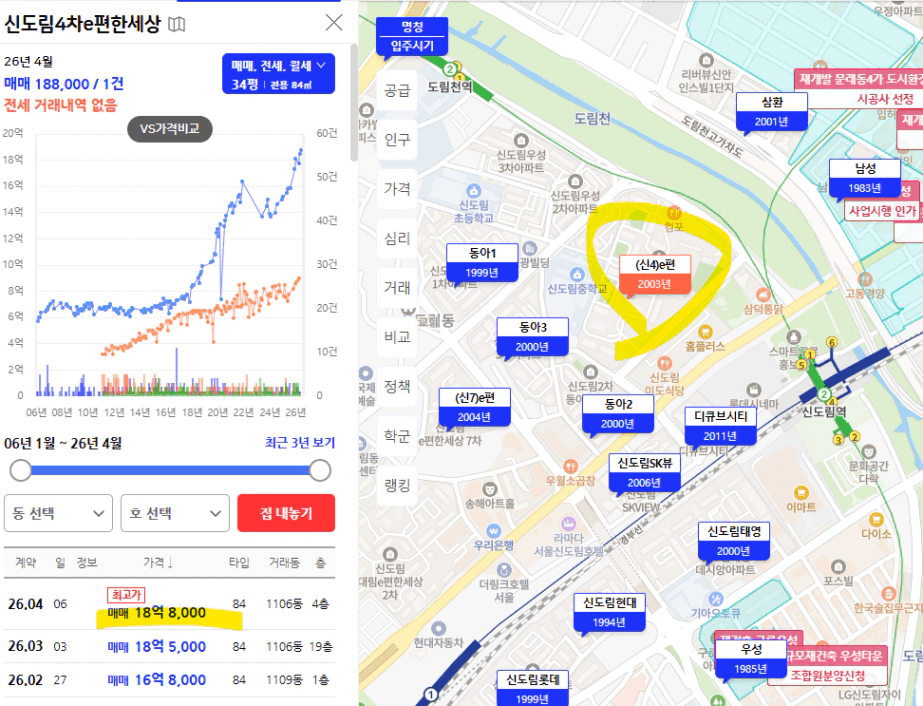Open the 비교 map menu
923x706 pixels.
(x=397, y=337)
